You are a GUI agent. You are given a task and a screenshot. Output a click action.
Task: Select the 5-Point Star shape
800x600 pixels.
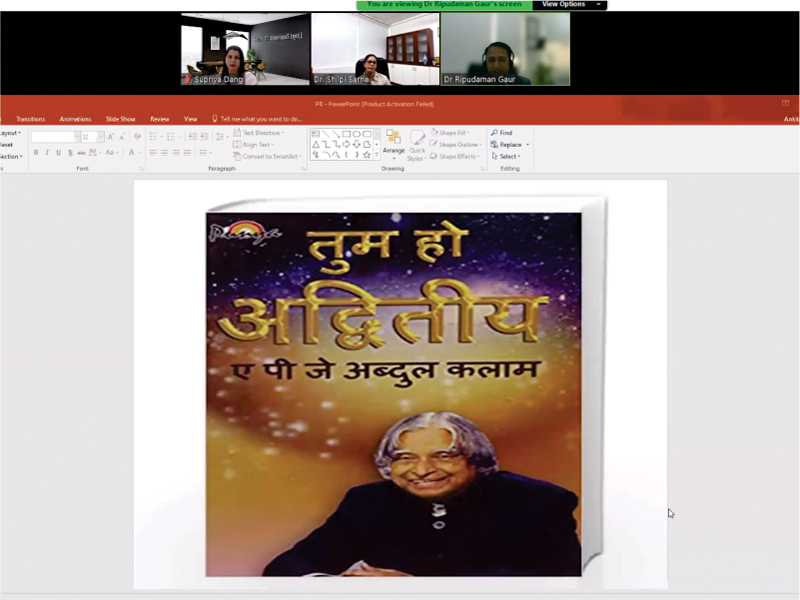click(367, 155)
